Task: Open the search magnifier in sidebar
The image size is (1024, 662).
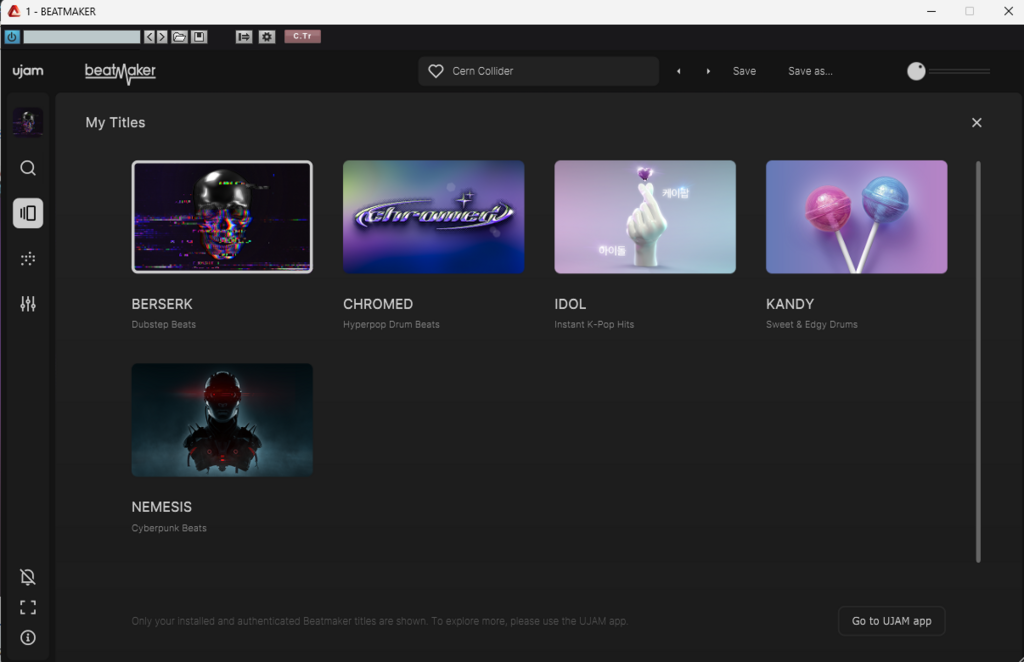Action: click(x=28, y=168)
